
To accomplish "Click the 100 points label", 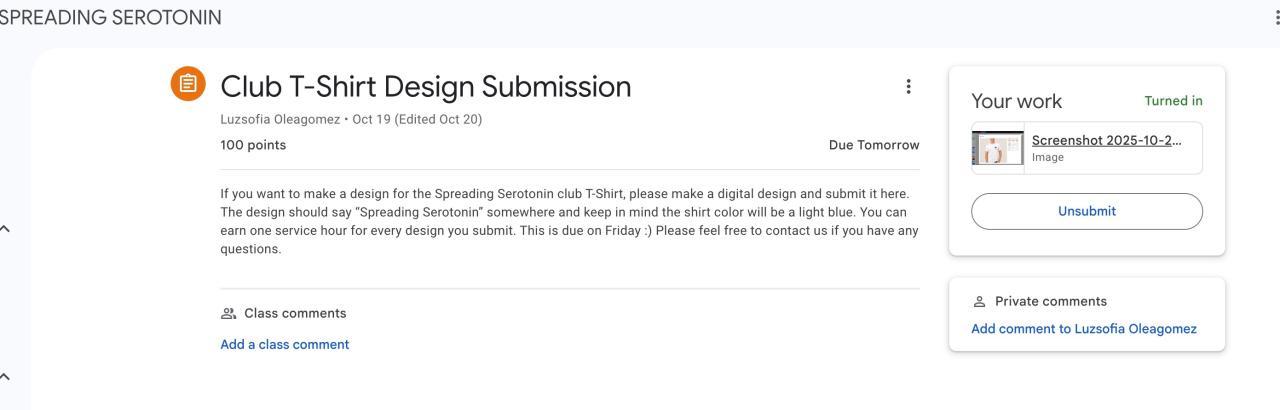I will [x=253, y=145].
